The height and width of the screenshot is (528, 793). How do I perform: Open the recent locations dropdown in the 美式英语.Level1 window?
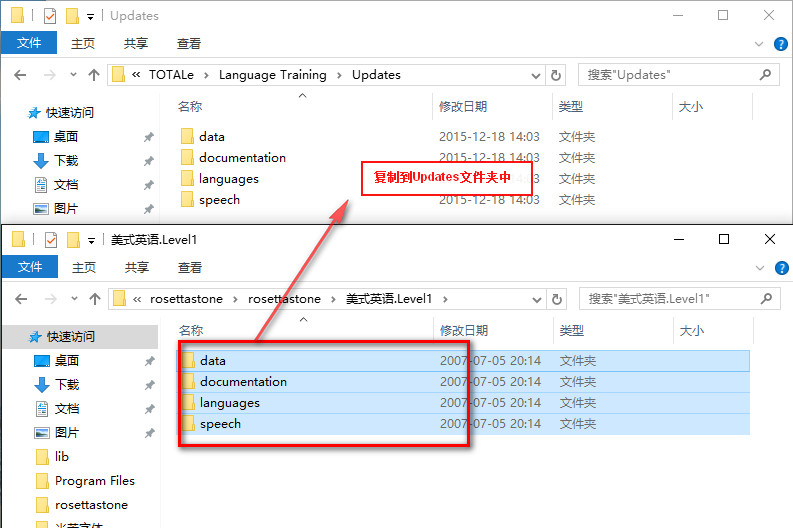click(x=74, y=299)
